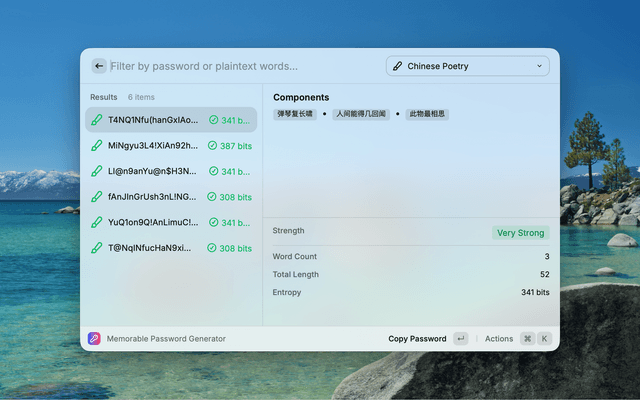Click the pen icon beside fAnJInGrUsh3nL password
640x400 pixels.
(97, 197)
